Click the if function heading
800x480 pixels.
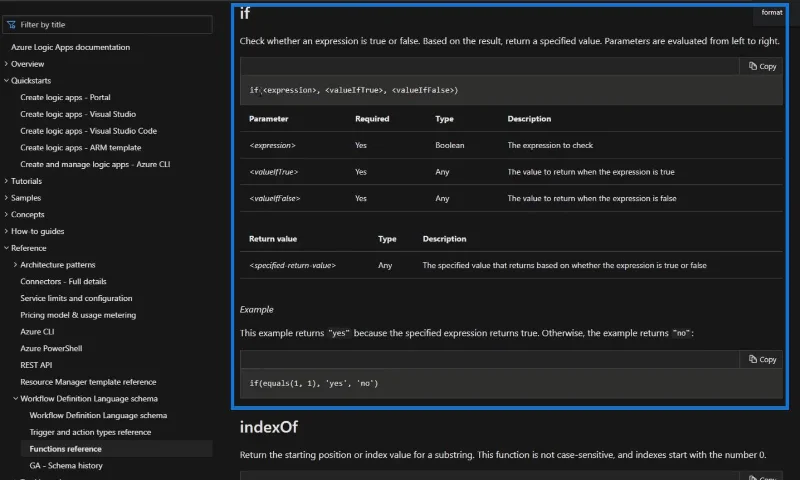[x=245, y=13]
